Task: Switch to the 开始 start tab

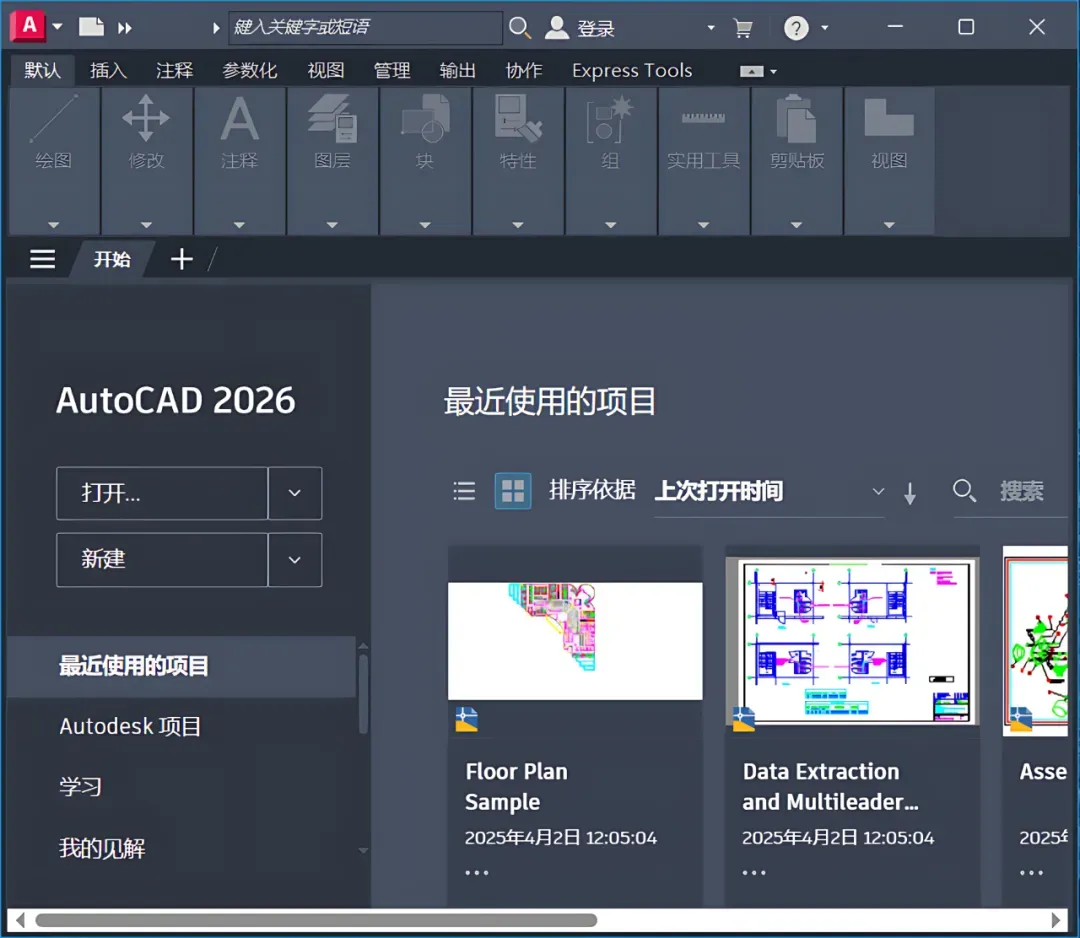Action: pyautogui.click(x=112, y=260)
